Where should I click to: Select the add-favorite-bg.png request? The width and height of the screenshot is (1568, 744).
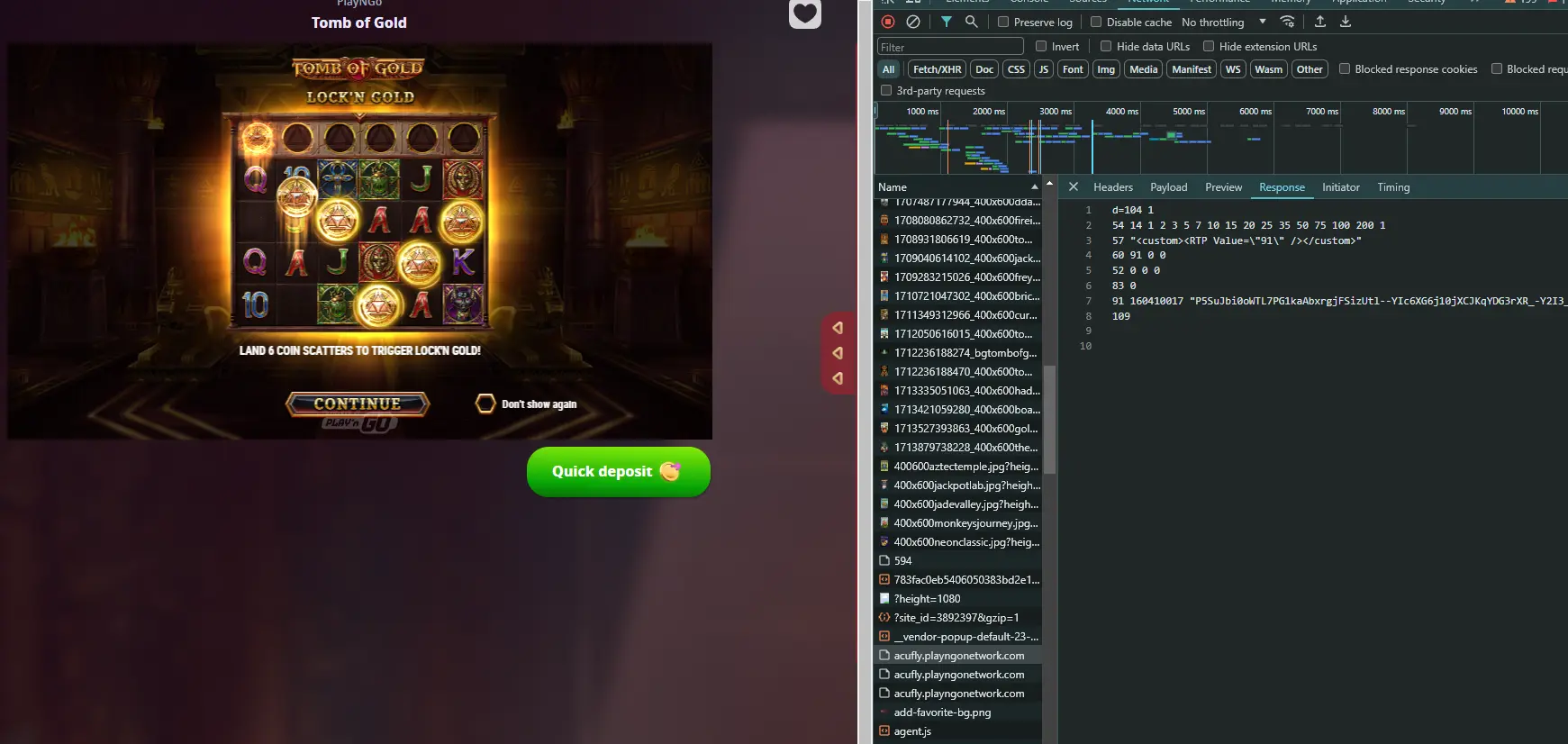point(958,712)
